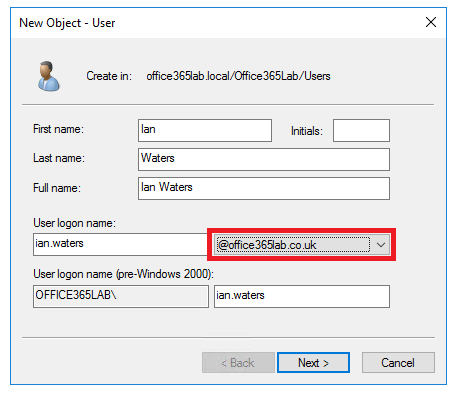
Task: Focus the Last name field containing Waters
Action: 264,159
